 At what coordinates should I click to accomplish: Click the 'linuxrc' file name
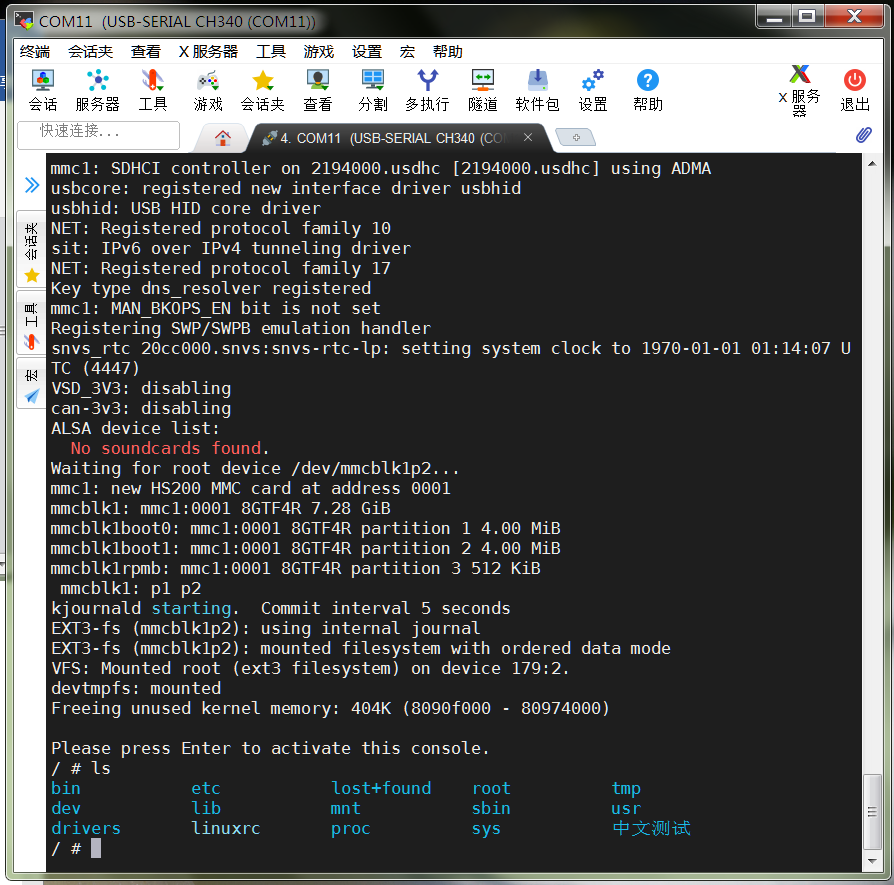click(x=226, y=828)
